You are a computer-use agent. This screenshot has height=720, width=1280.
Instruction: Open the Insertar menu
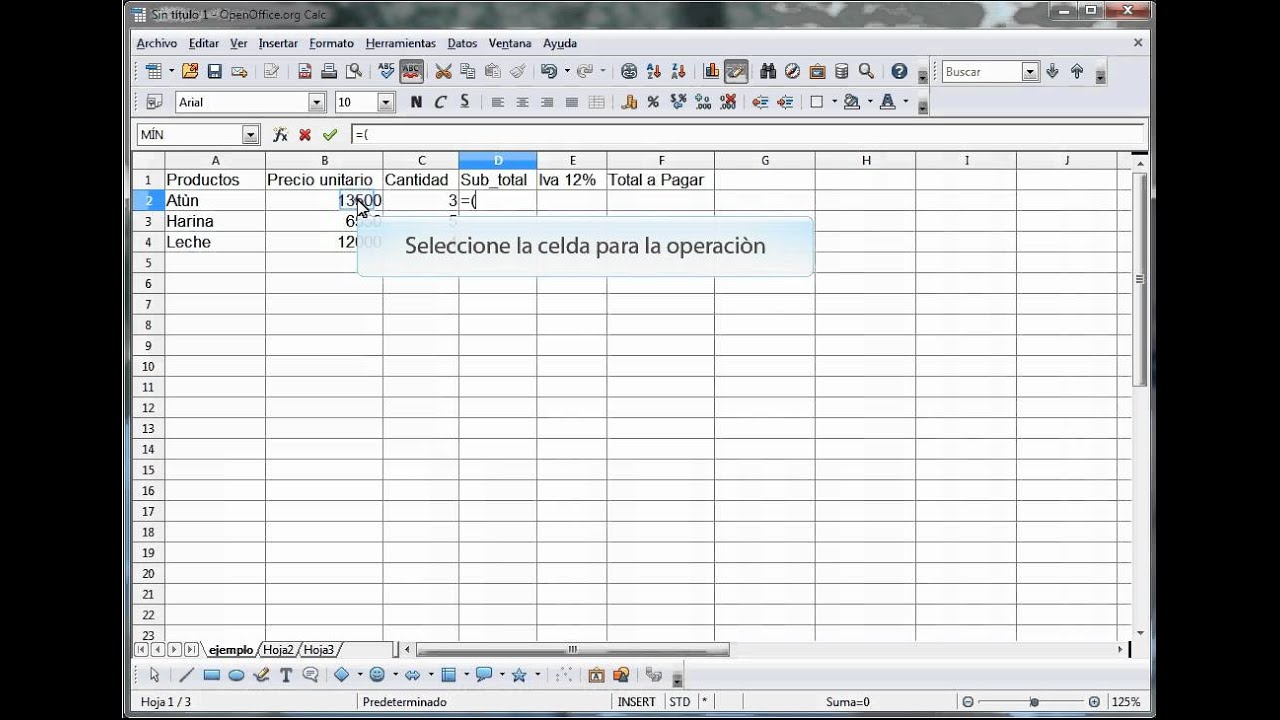[x=278, y=43]
